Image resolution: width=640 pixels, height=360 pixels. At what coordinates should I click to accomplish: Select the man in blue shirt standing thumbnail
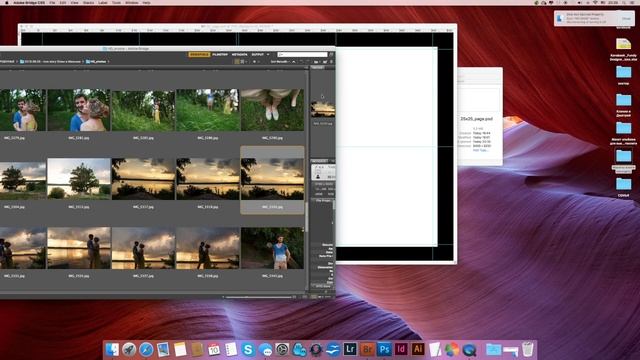coord(272,248)
